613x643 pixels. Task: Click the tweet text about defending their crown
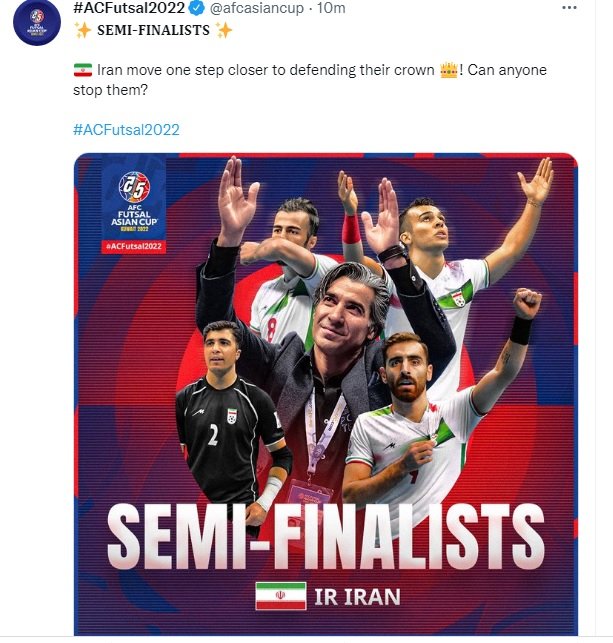(310, 80)
